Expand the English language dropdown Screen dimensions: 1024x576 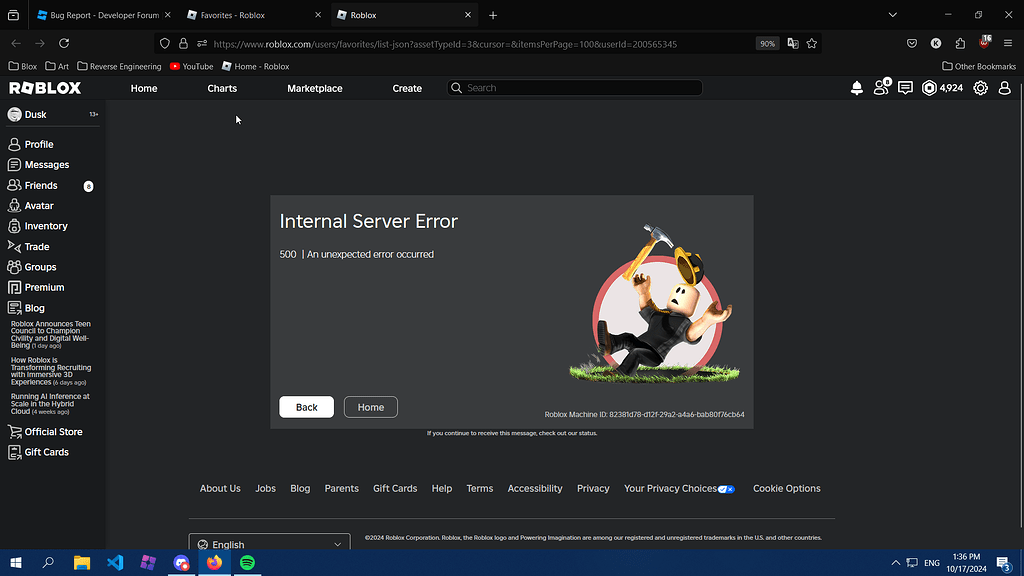(x=268, y=543)
